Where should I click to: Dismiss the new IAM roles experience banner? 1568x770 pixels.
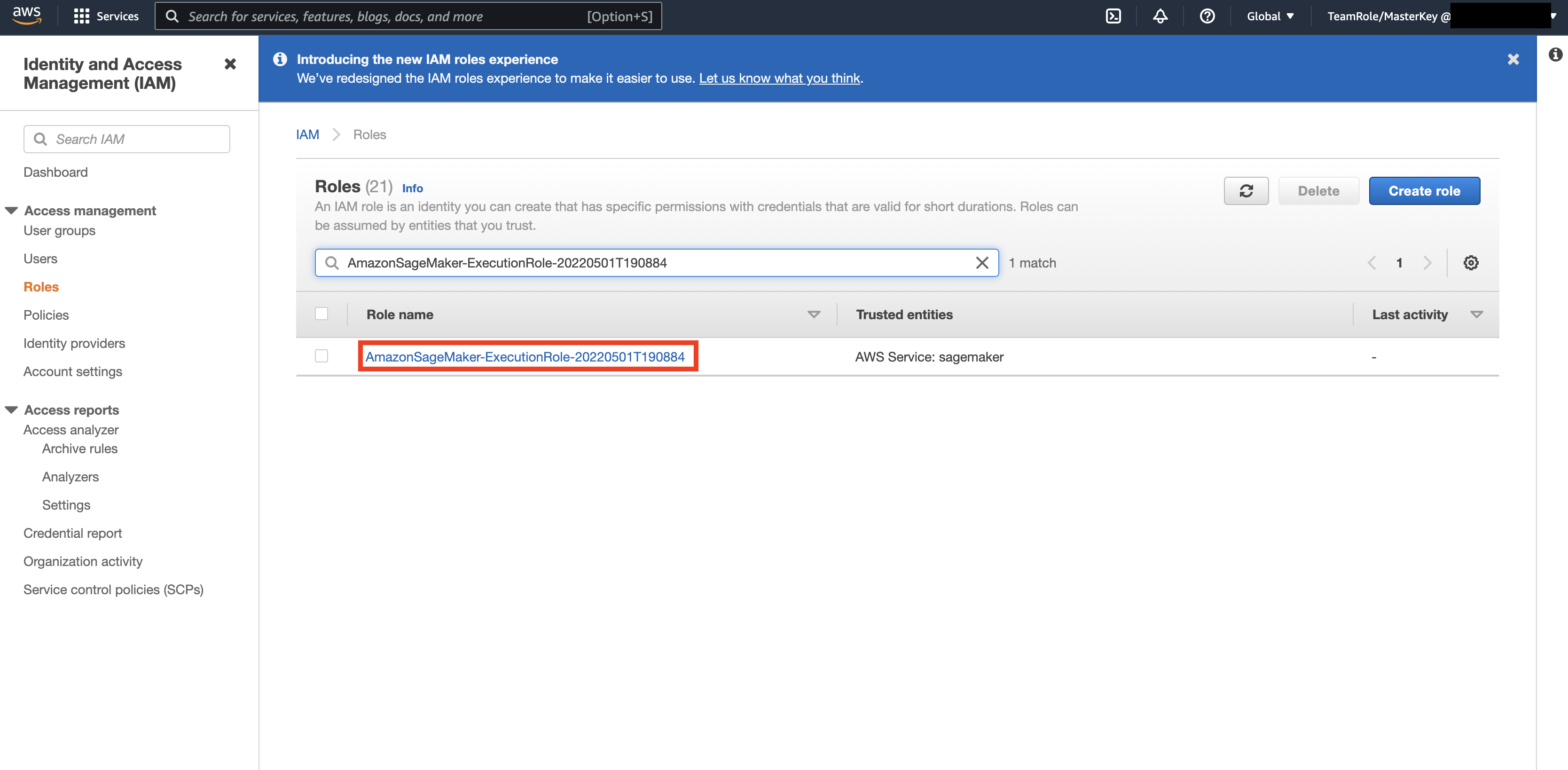click(x=1513, y=59)
